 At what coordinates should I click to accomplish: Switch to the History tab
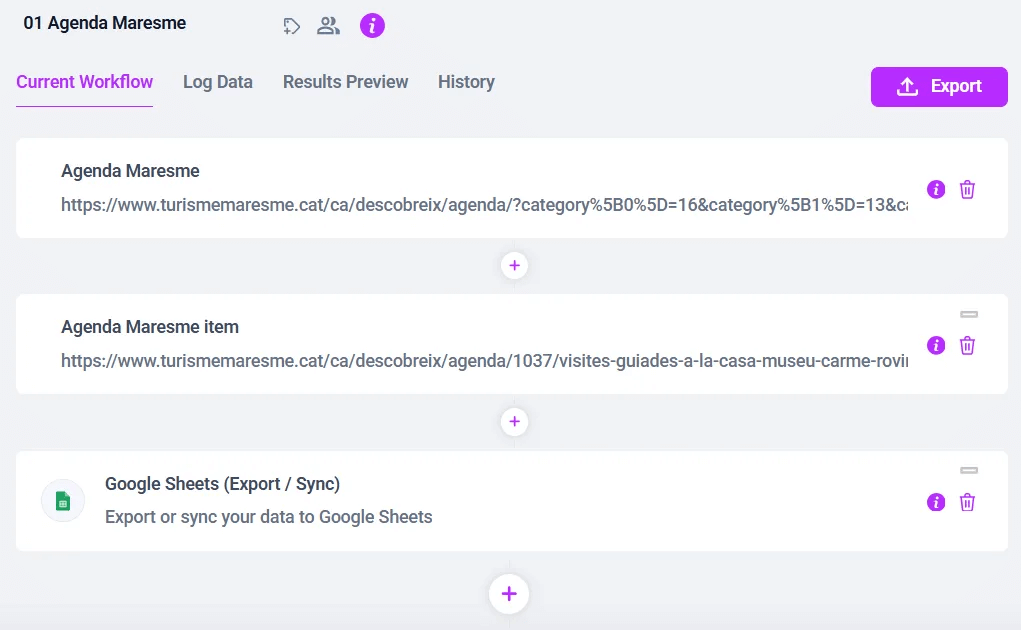pyautogui.click(x=466, y=82)
